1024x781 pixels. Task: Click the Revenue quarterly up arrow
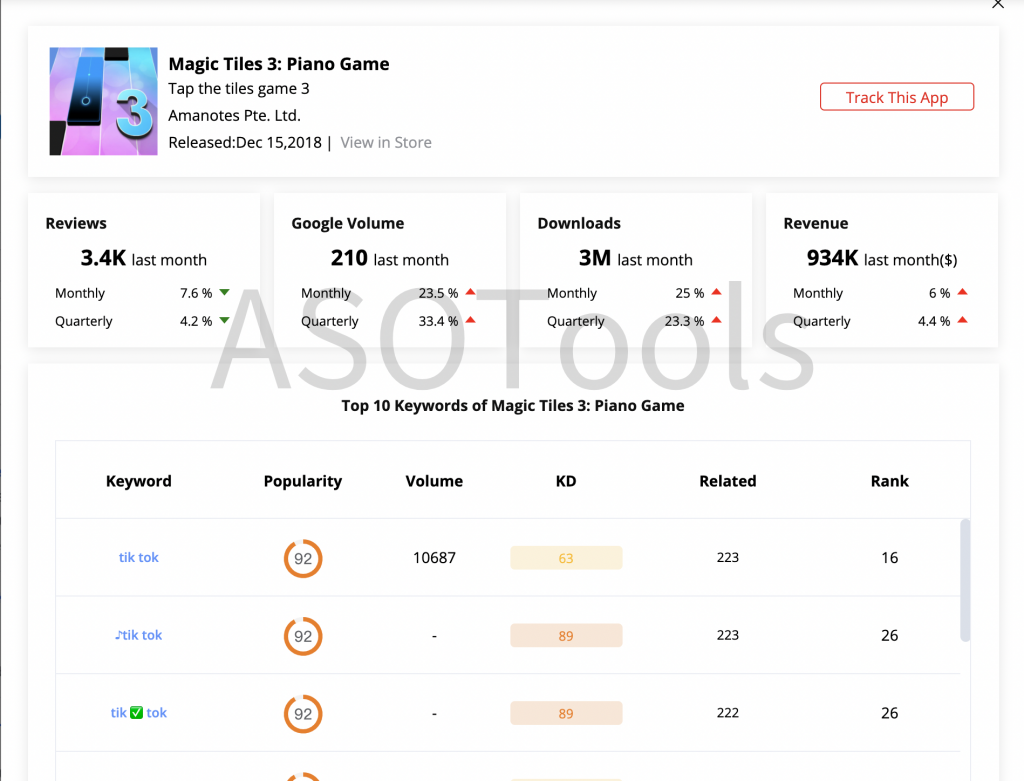(963, 320)
